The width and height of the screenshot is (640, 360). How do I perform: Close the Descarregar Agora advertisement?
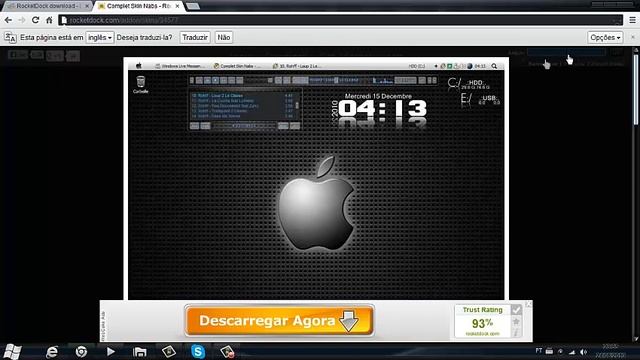529,304
